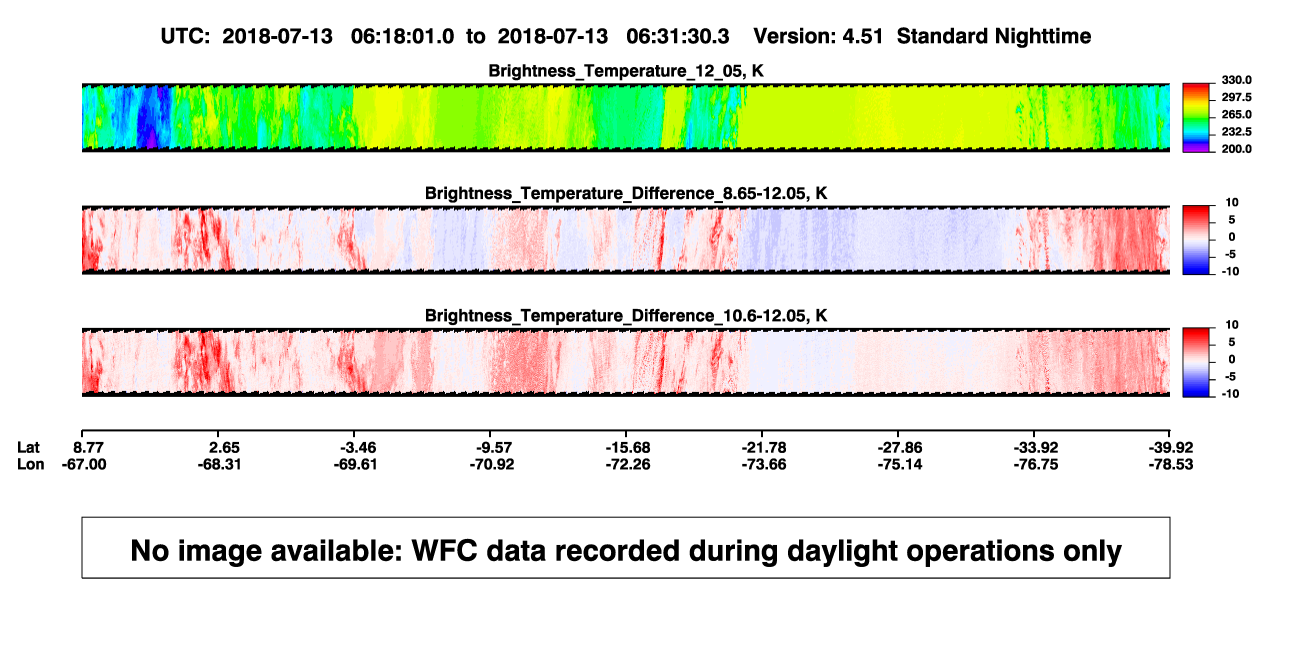Image resolution: width=1300 pixels, height=667 pixels.
Task: Click longitude value -76.75
Action: pyautogui.click(x=1035, y=464)
